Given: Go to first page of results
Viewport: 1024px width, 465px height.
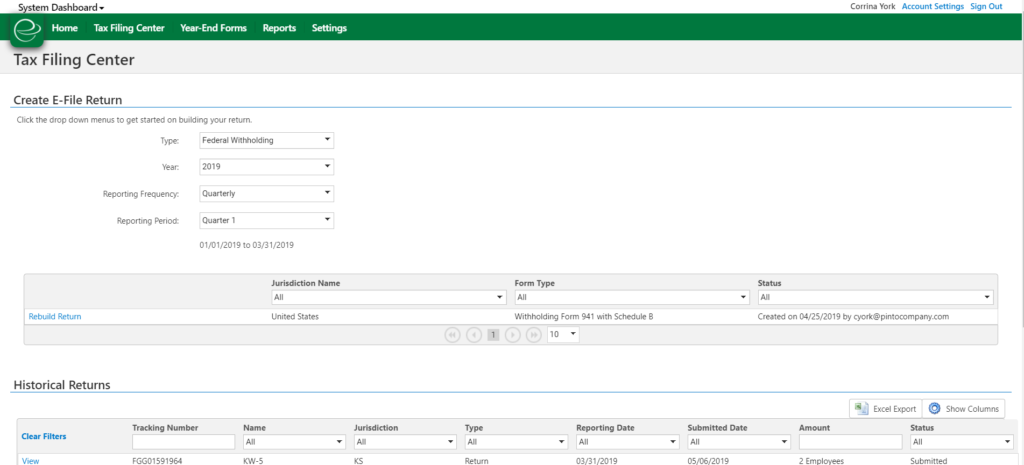Looking at the screenshot, I should (451, 335).
